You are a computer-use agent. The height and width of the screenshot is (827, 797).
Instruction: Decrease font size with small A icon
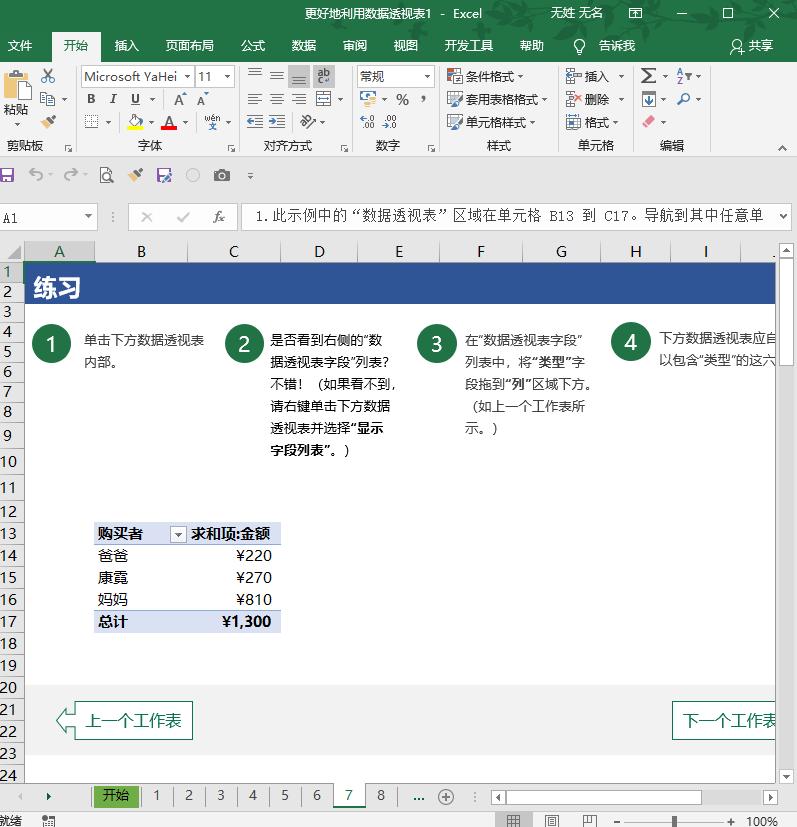203,99
